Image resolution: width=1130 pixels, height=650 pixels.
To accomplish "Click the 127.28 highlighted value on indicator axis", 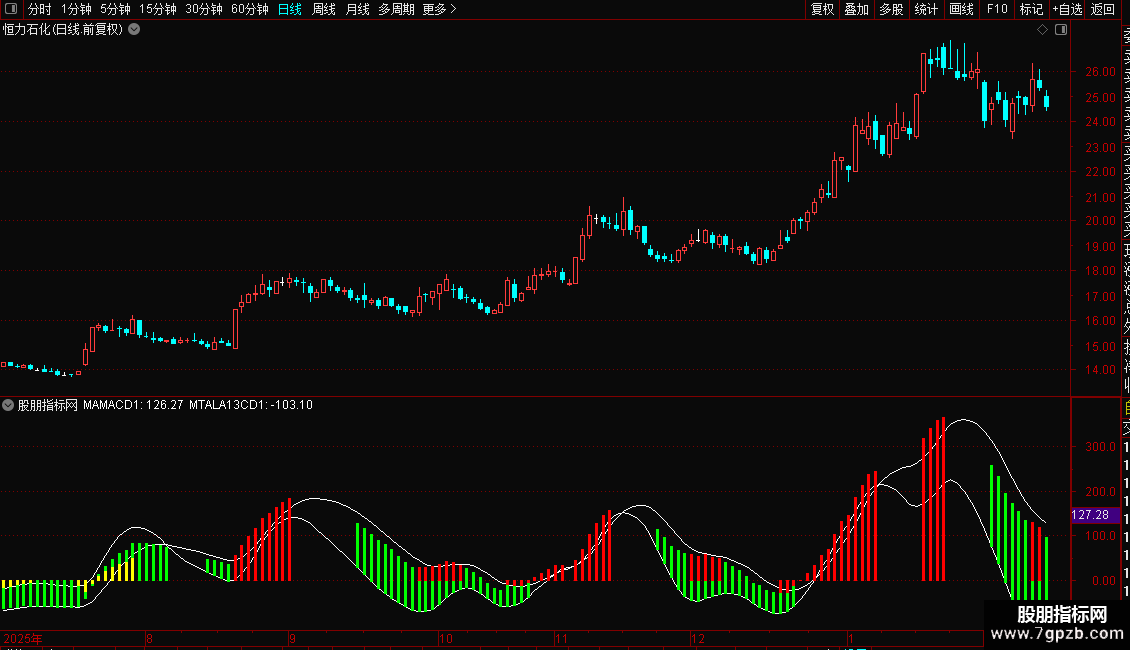I will click(x=1095, y=515).
